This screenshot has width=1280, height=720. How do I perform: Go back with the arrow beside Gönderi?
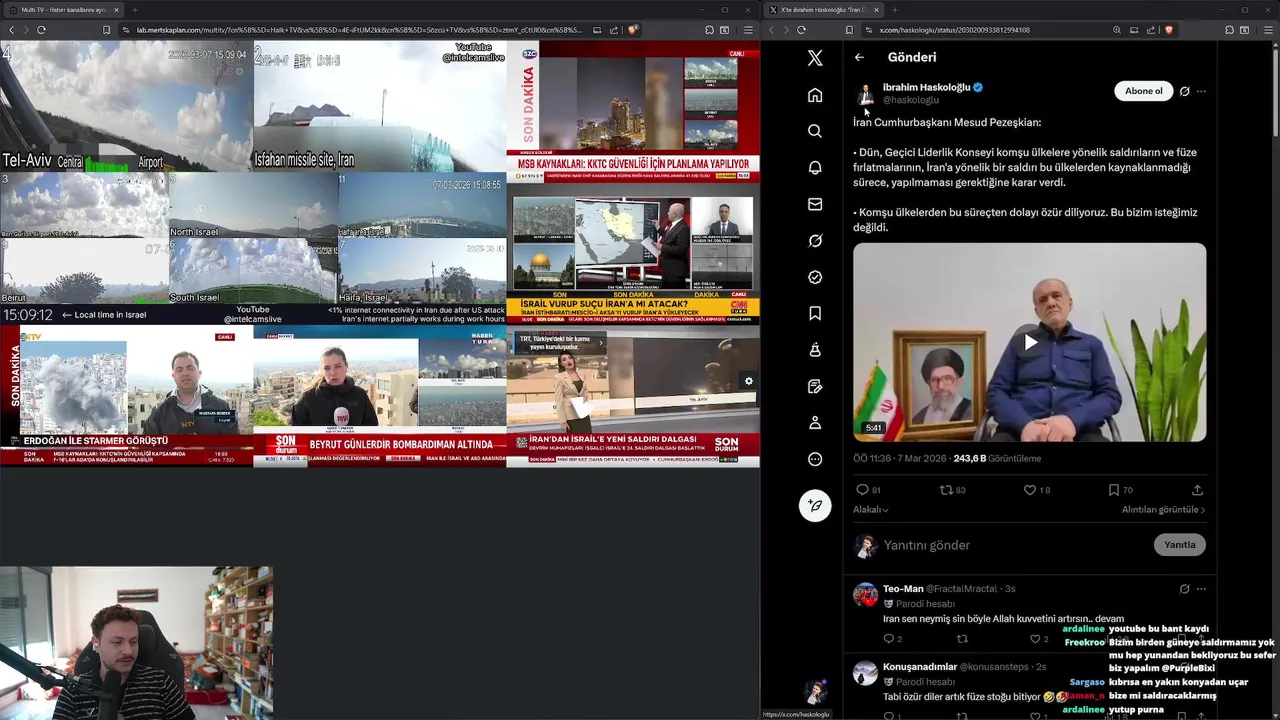coord(859,57)
